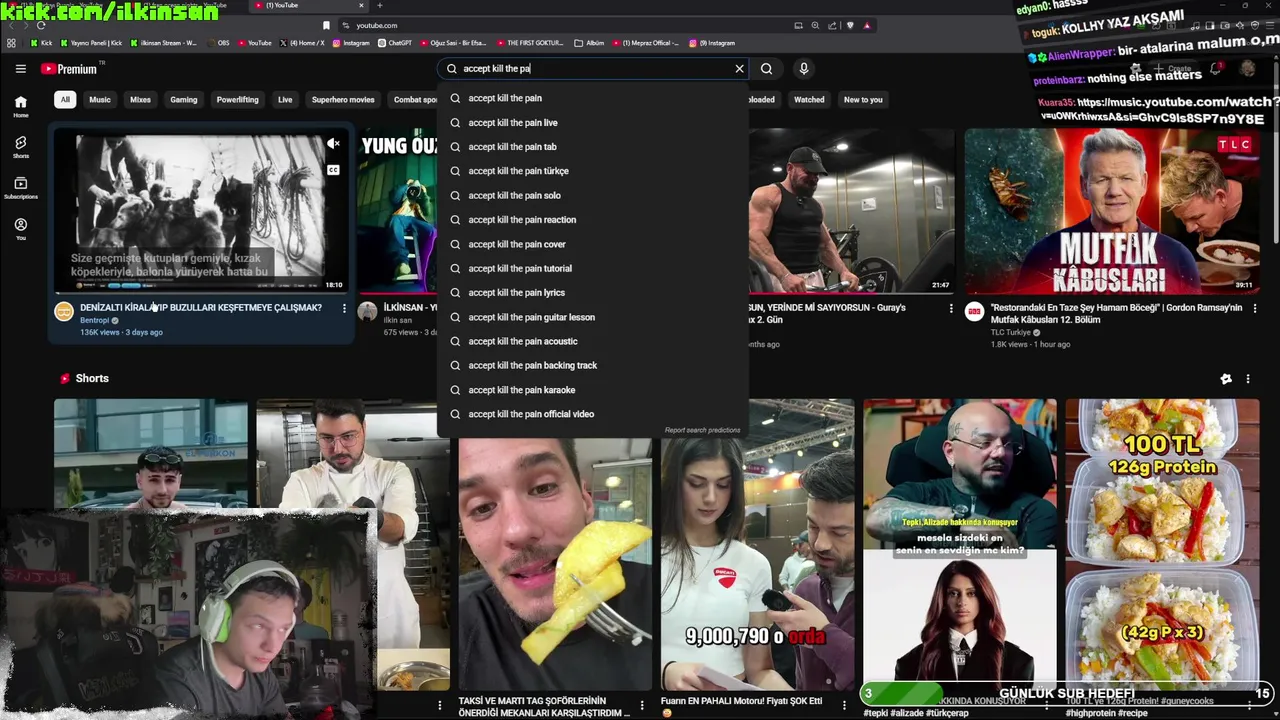Pick suggestion "accept kill the pain karaoke"

click(593, 390)
